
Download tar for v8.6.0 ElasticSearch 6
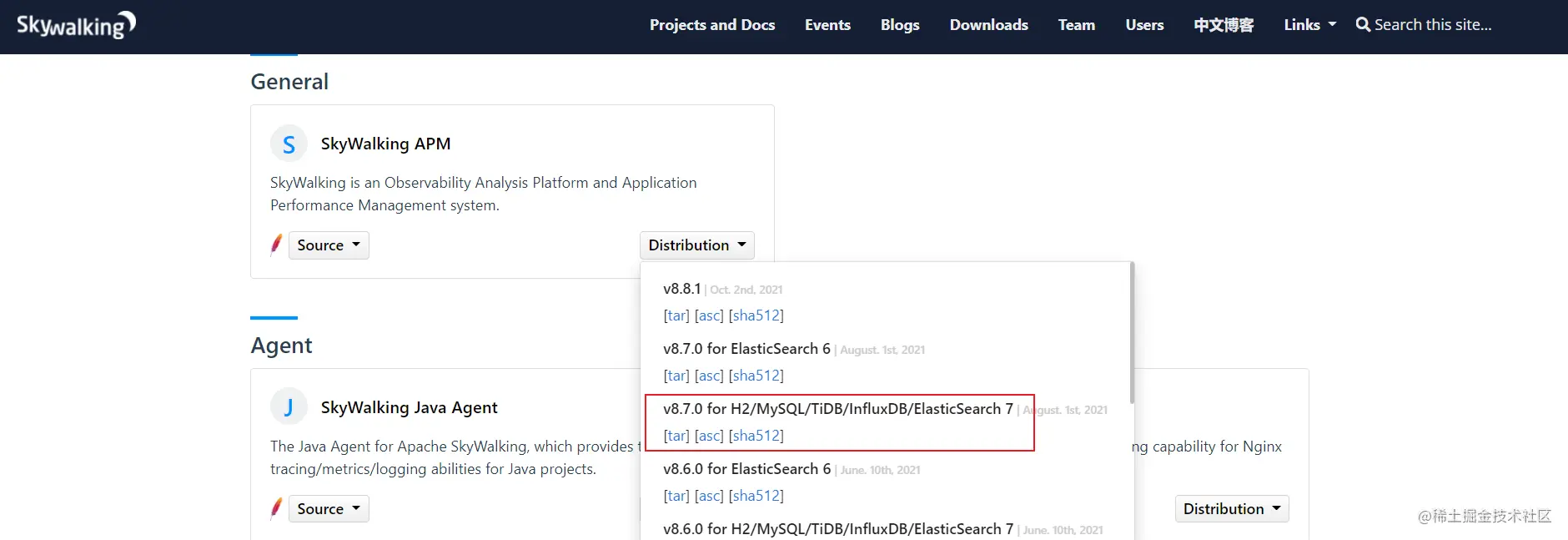pyautogui.click(x=676, y=496)
